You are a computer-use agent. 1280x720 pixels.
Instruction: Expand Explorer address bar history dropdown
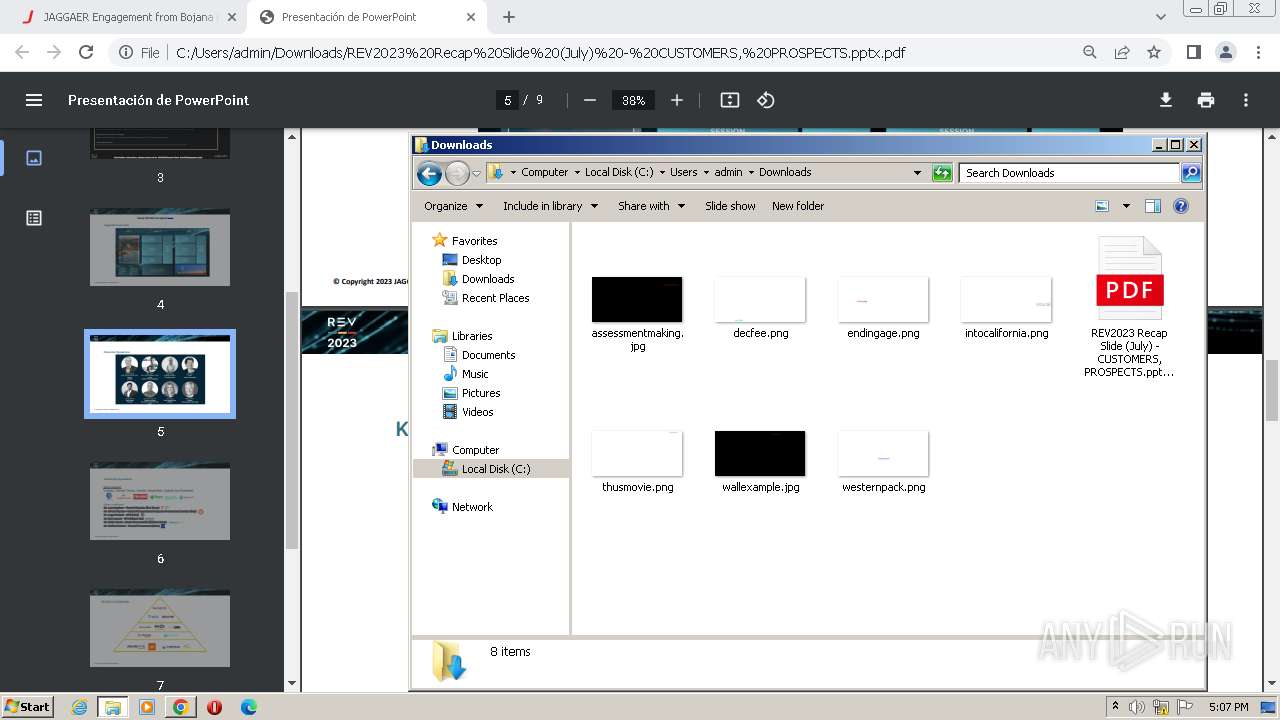coord(917,173)
